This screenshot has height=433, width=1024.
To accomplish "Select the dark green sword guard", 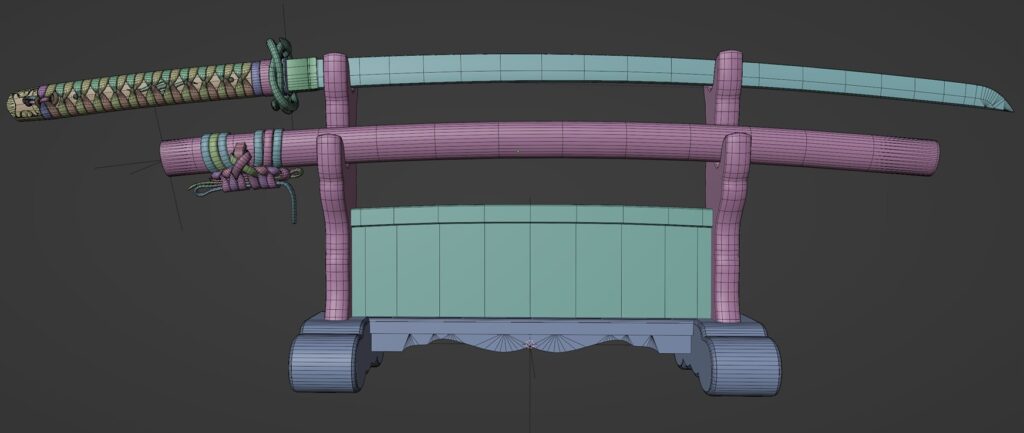I will click(280, 76).
